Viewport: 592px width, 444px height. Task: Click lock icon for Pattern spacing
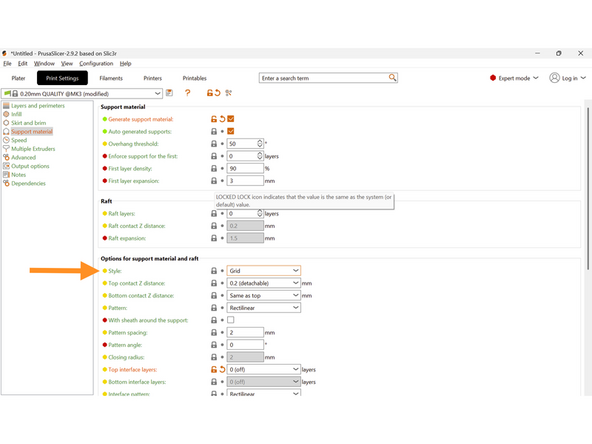(x=214, y=333)
